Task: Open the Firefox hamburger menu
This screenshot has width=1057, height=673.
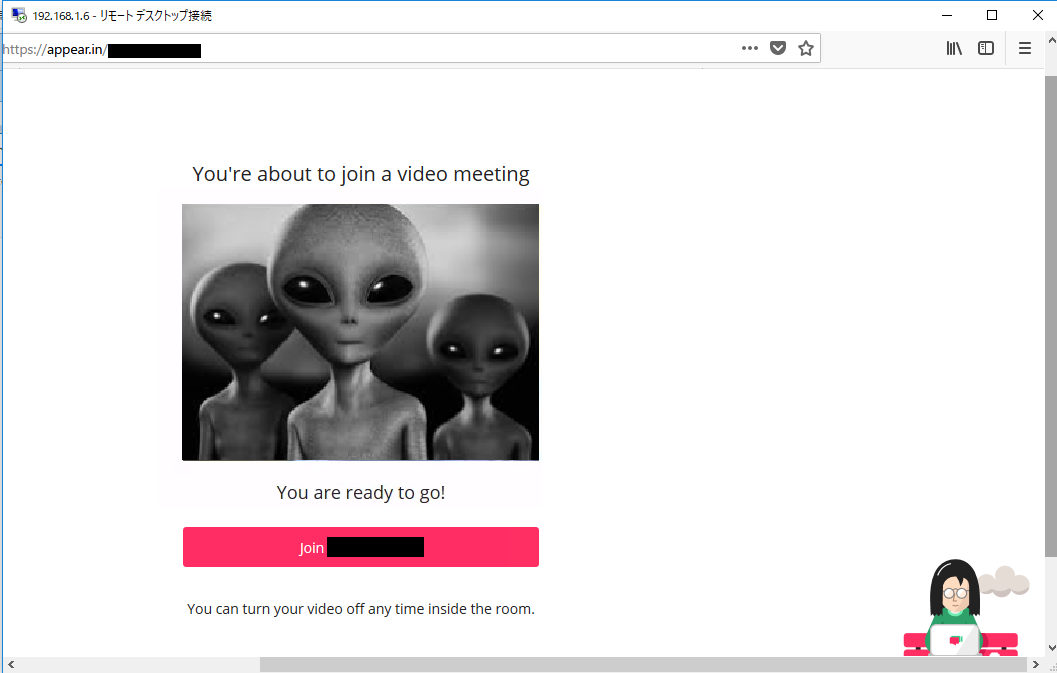Action: point(1025,48)
